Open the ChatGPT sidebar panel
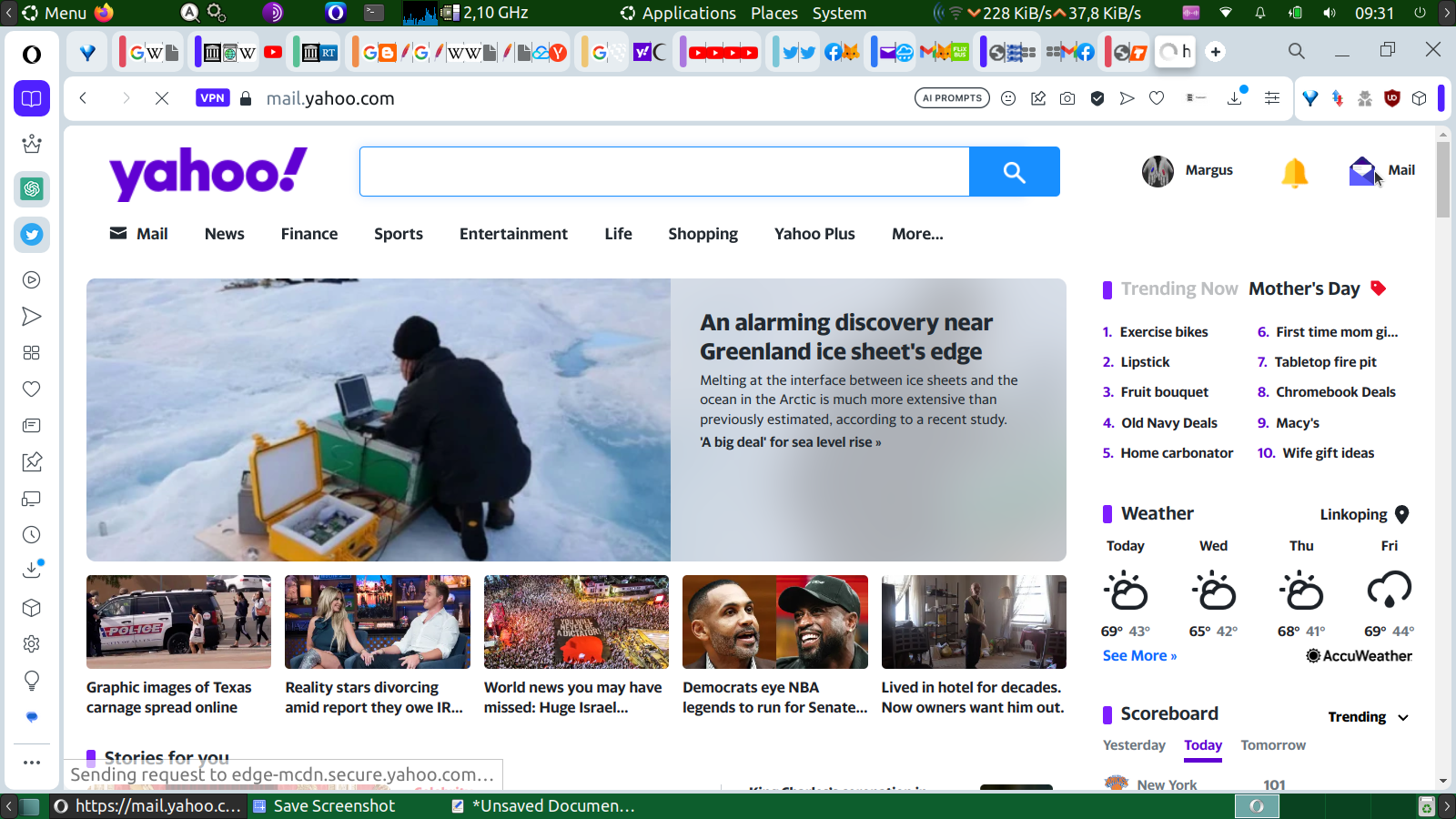This screenshot has height=819, width=1456. point(32,189)
